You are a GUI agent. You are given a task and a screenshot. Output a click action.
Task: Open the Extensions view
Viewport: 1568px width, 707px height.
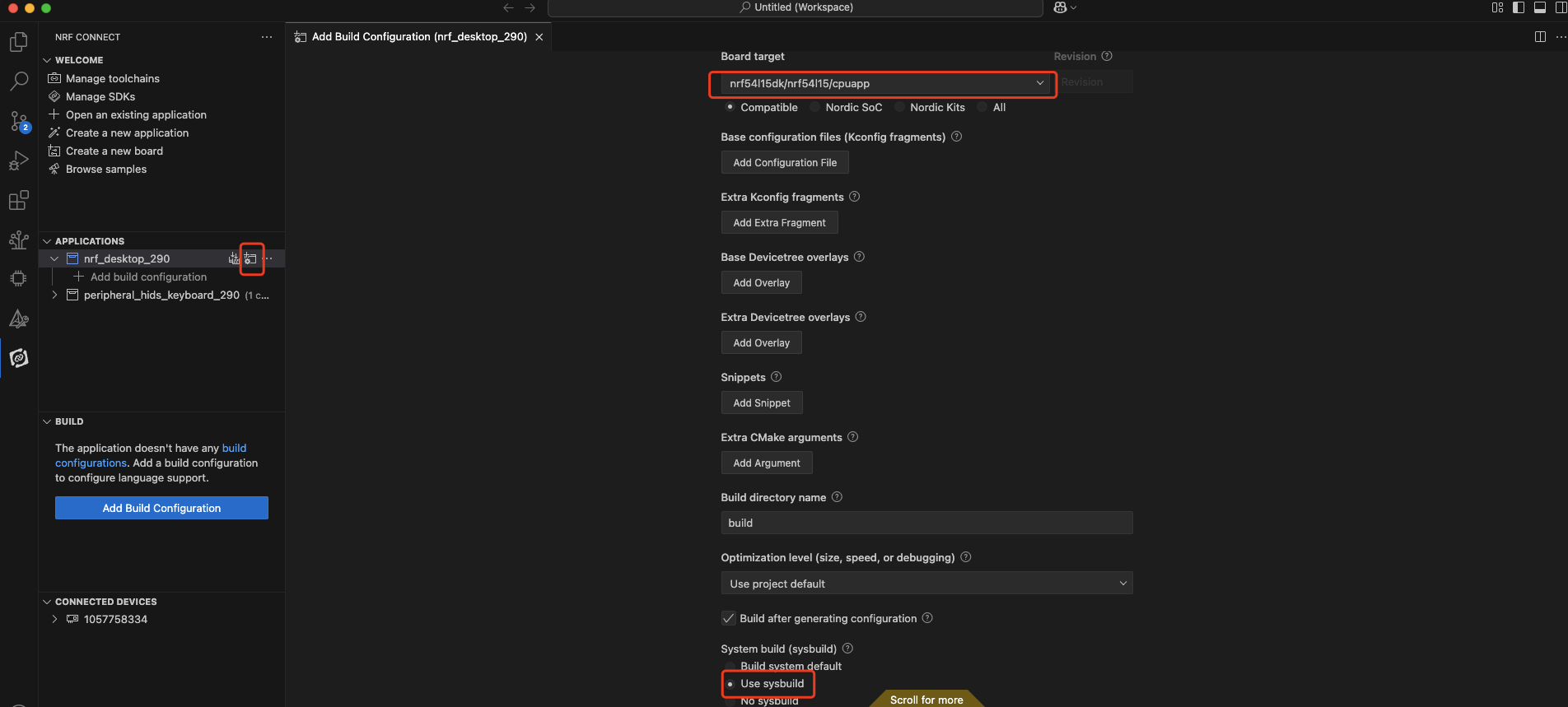18,200
